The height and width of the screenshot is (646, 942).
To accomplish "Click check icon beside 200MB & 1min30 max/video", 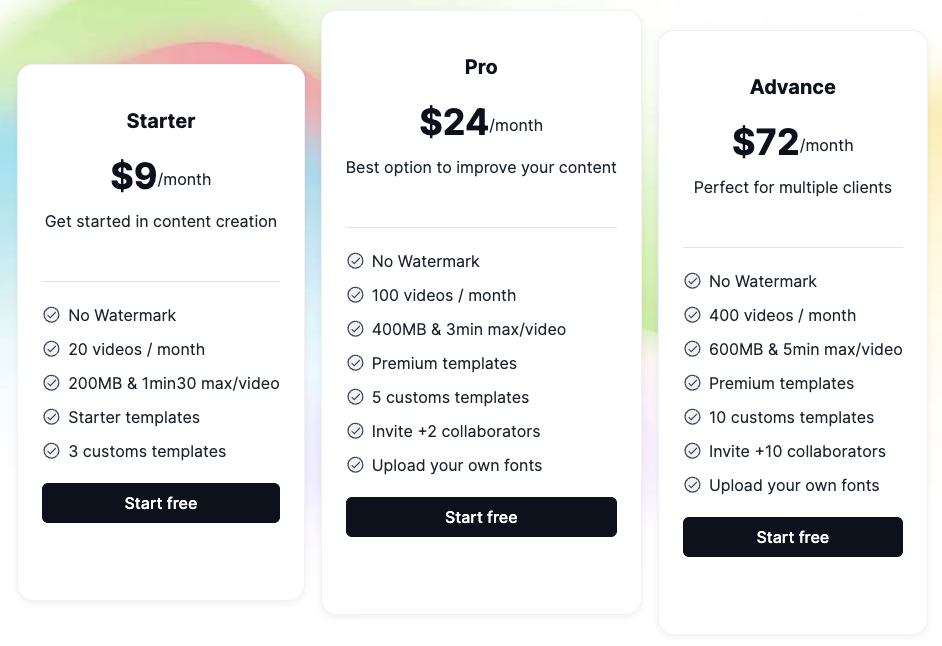I will pyautogui.click(x=51, y=383).
